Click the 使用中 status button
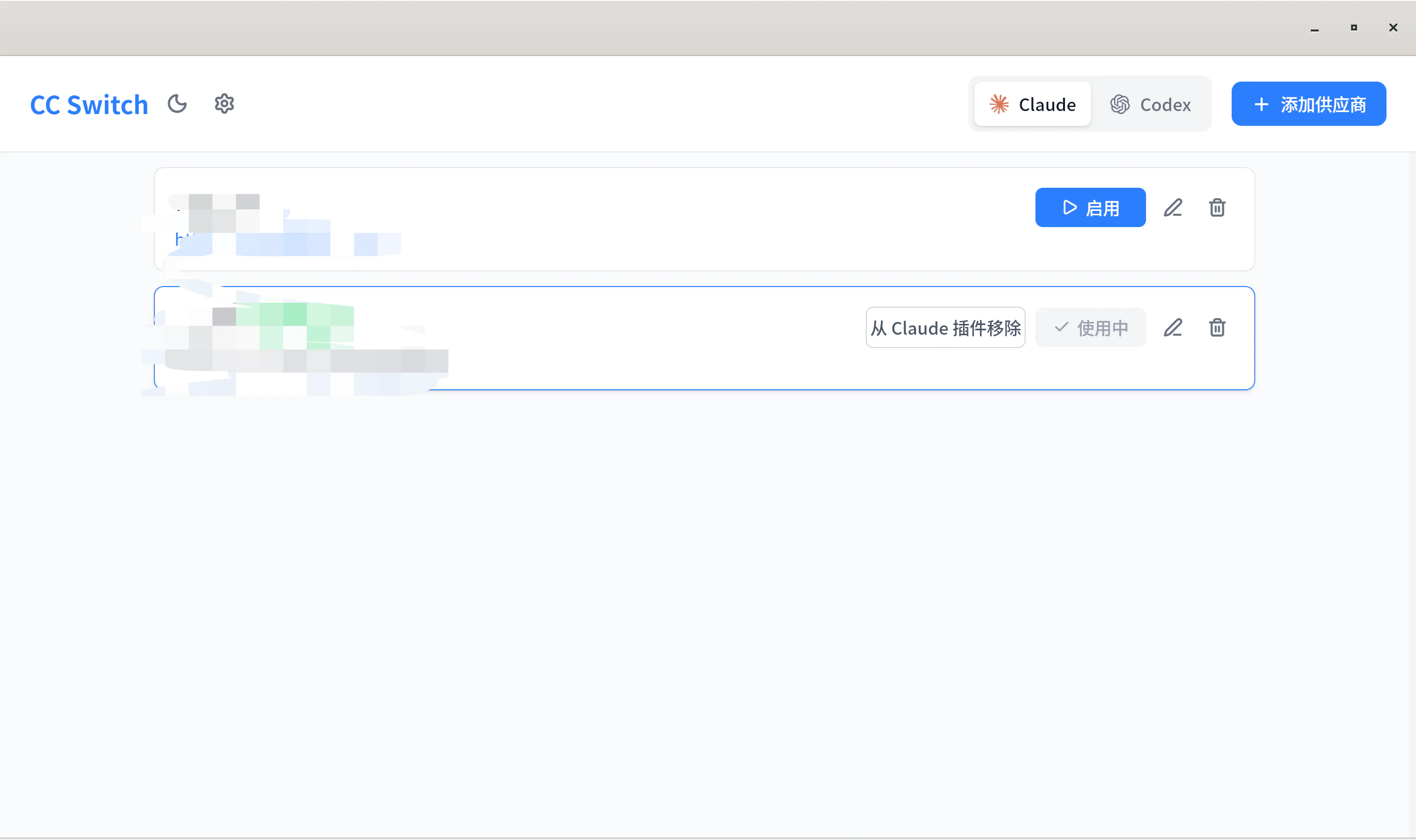 (x=1090, y=328)
